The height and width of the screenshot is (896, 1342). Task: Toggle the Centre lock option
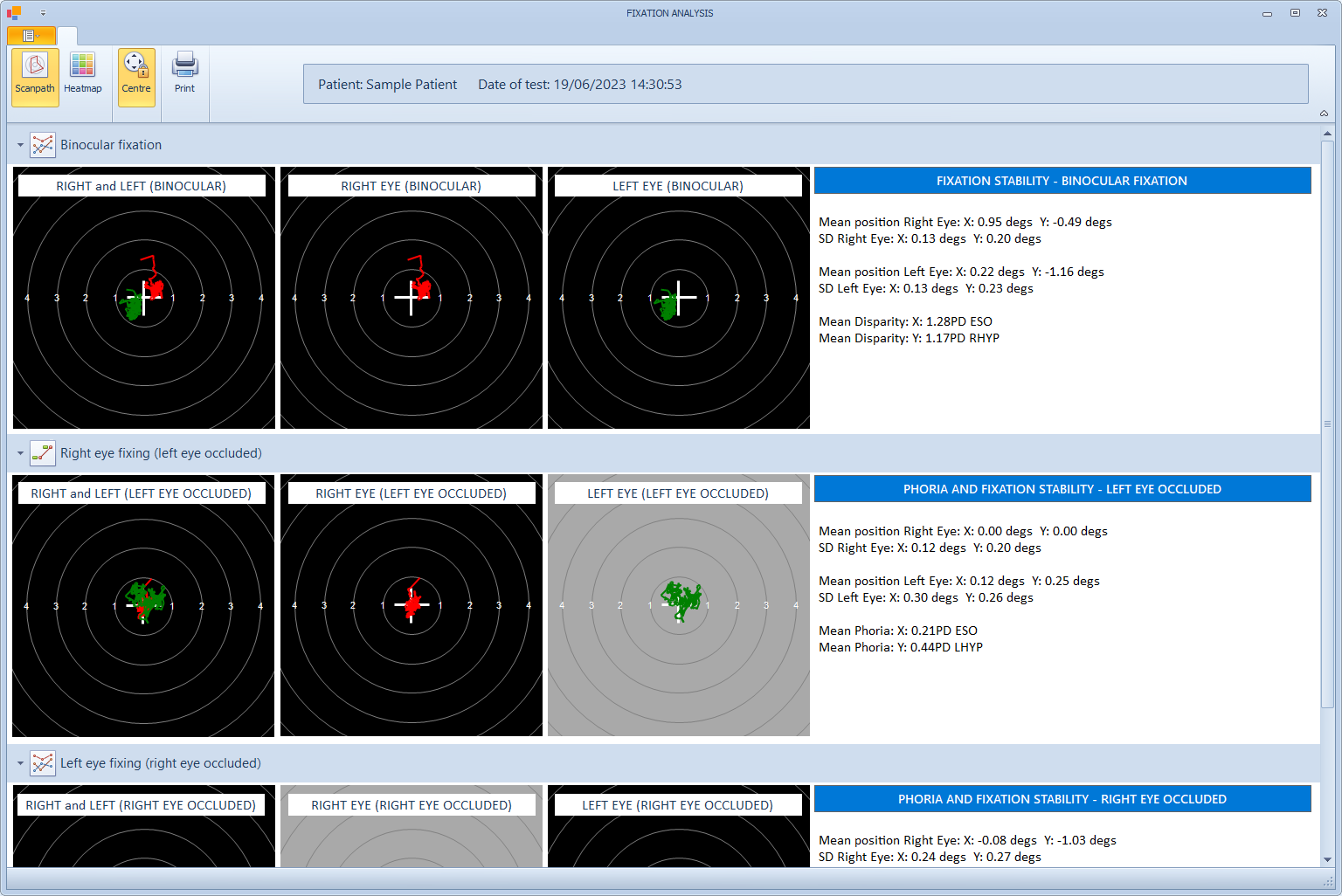tap(136, 76)
